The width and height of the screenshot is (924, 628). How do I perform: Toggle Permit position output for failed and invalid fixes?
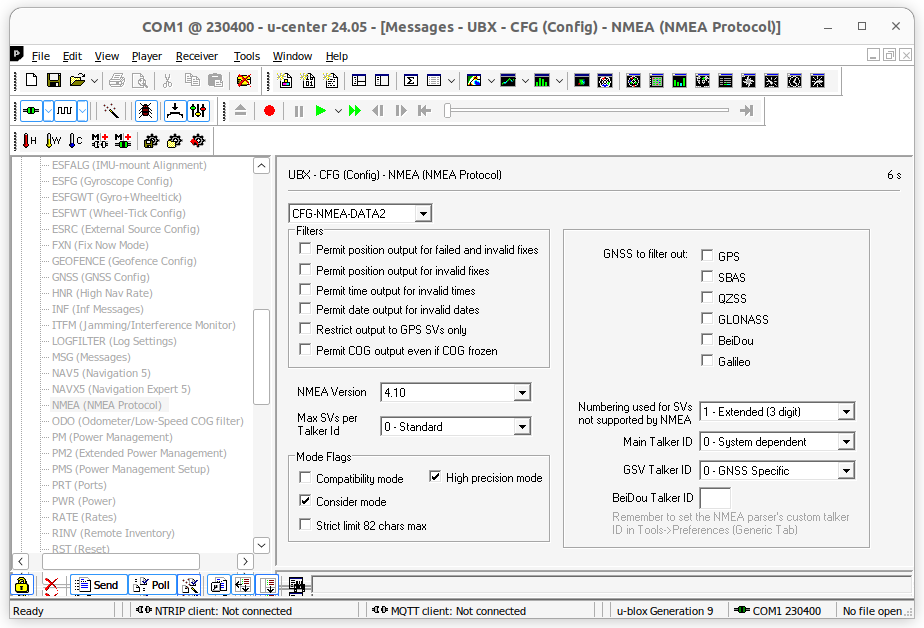tap(305, 249)
